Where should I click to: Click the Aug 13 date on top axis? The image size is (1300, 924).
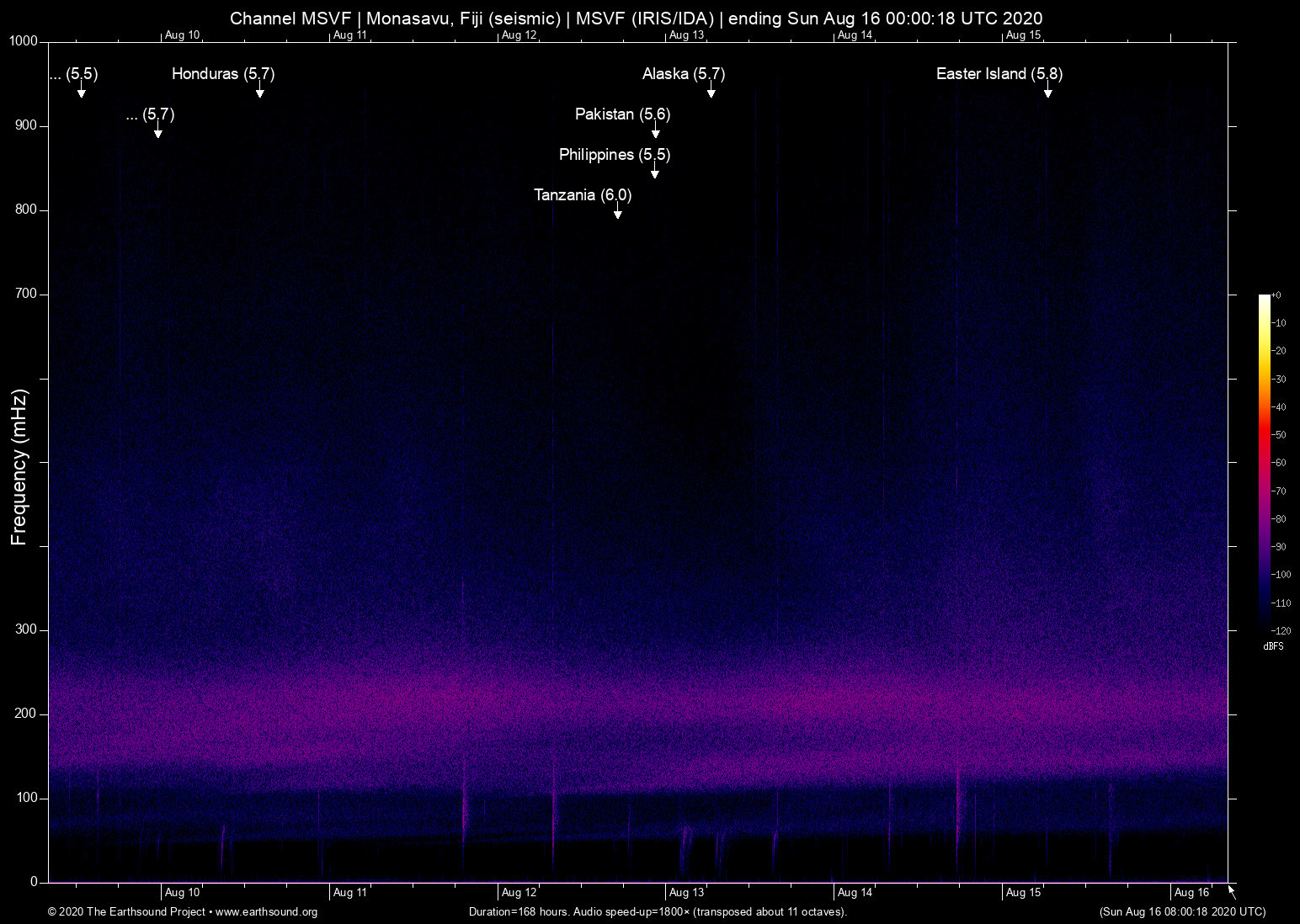[686, 35]
